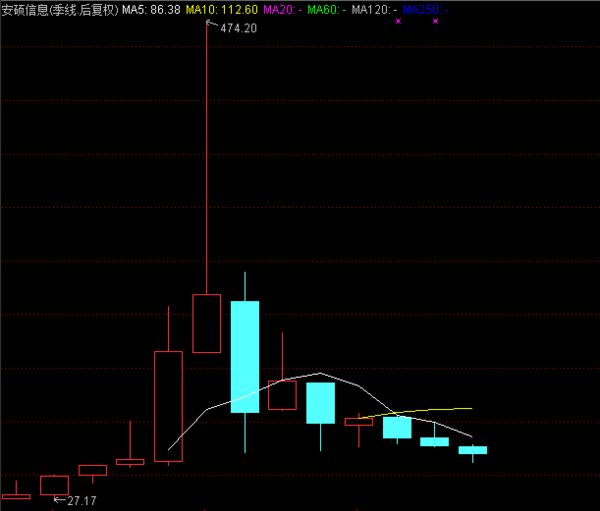Screen dimensions: 600x511
Task: Click the magenta marker beneath the MA120 label
Action: (398, 21)
